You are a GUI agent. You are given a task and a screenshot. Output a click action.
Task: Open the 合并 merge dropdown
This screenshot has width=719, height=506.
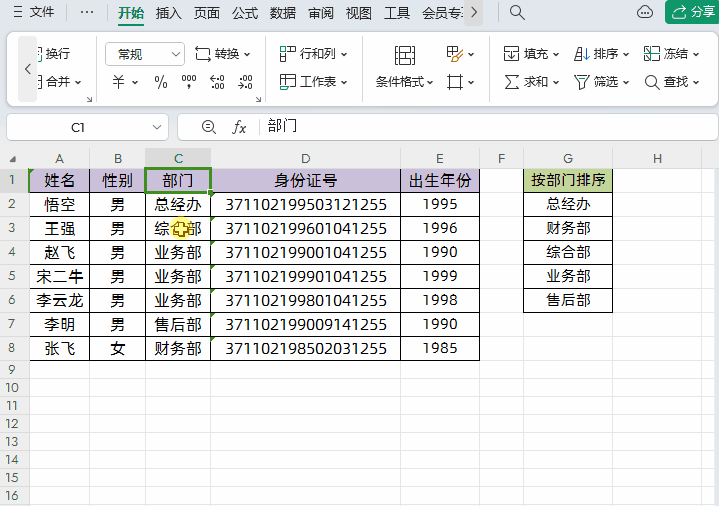pyautogui.click(x=60, y=82)
